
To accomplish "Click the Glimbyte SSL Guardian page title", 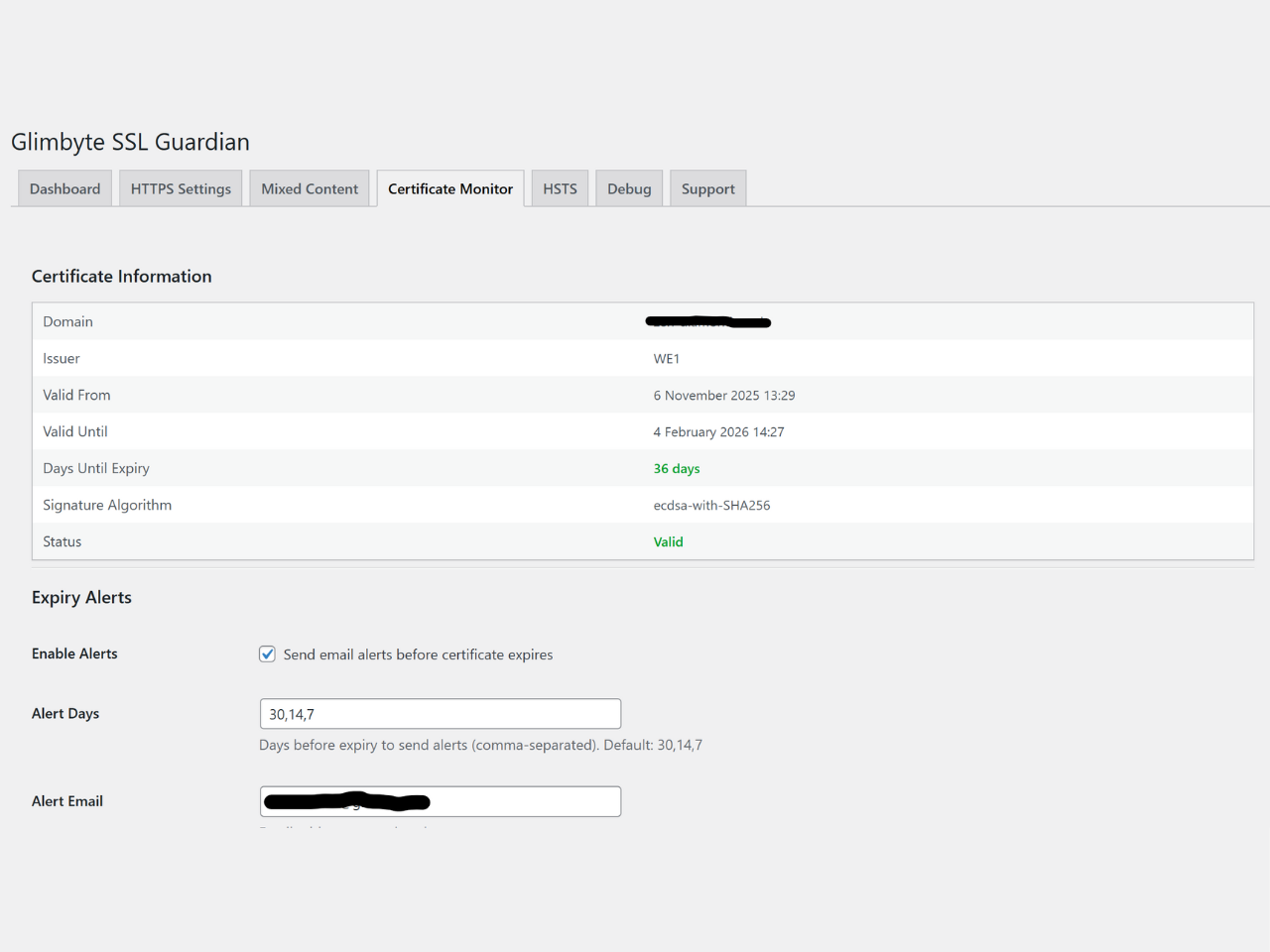I will [130, 142].
